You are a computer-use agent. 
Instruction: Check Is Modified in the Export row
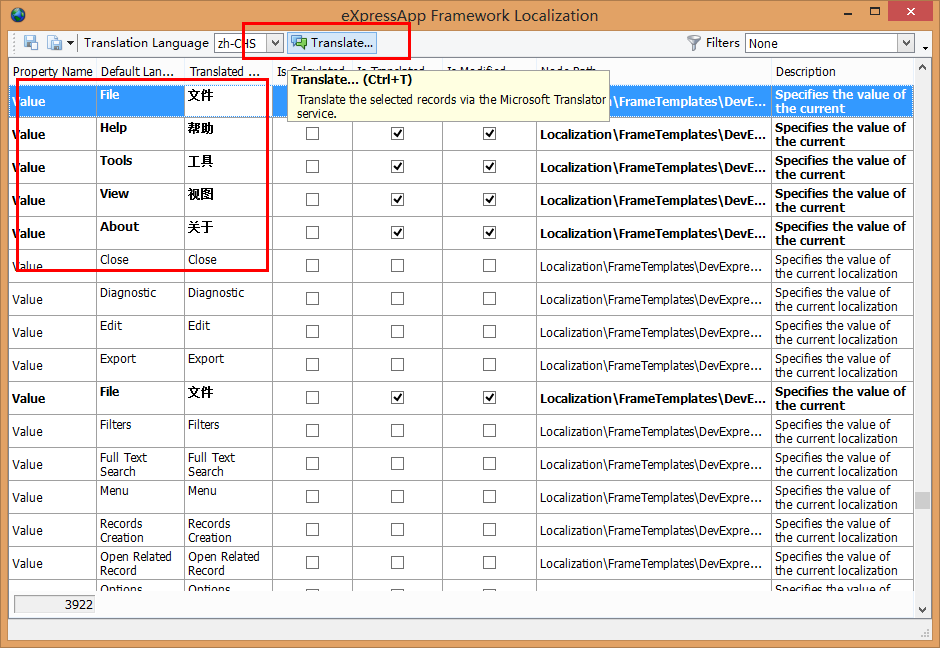point(490,364)
